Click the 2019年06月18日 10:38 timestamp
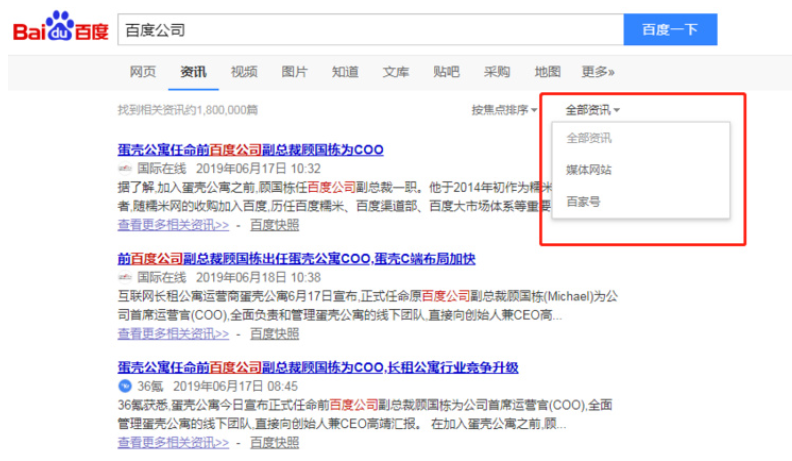 (258, 277)
